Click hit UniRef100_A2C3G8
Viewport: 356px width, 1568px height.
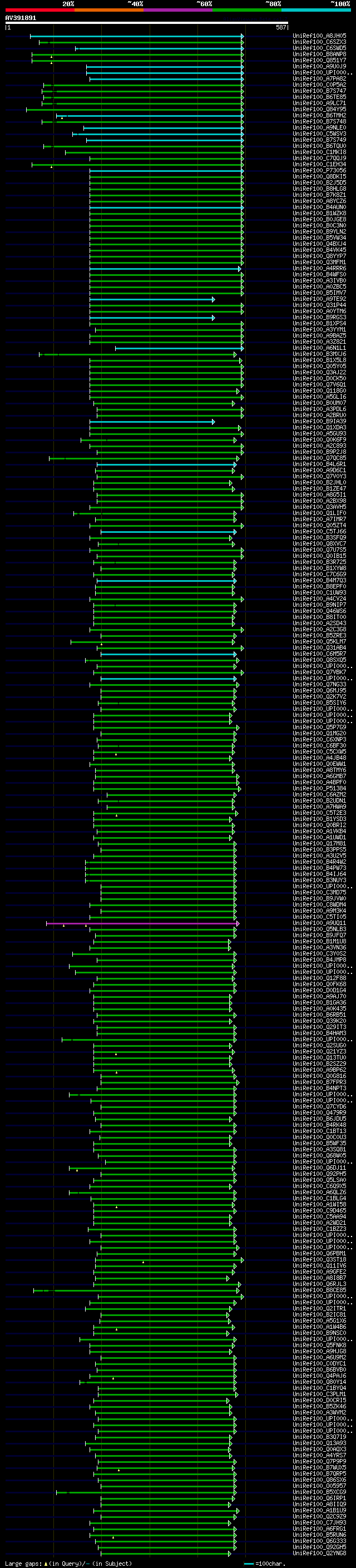tap(319, 630)
